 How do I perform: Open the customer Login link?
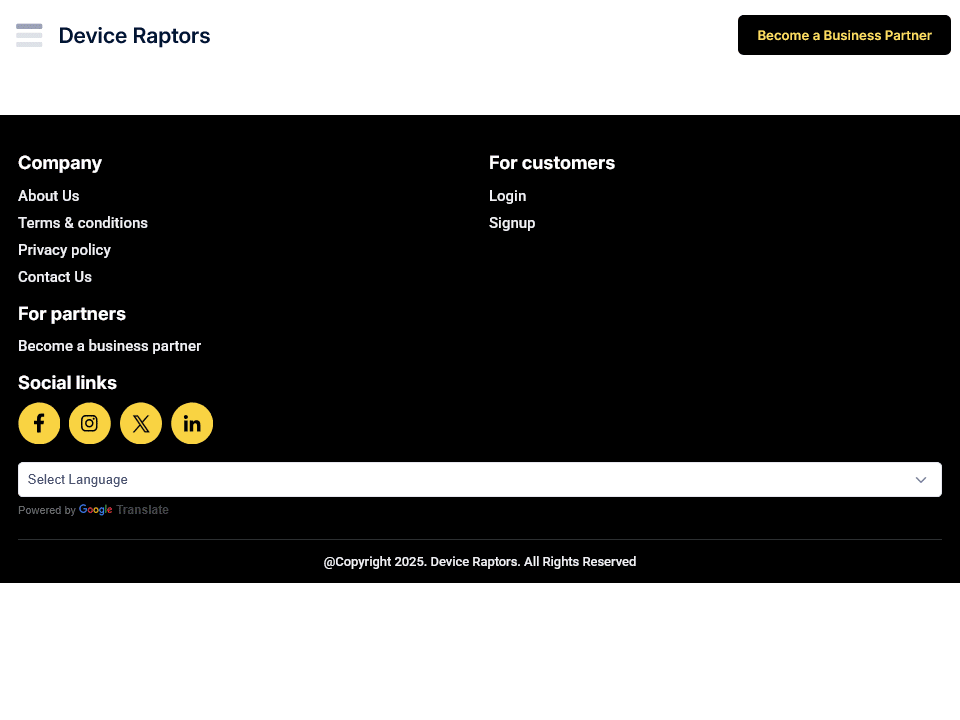(507, 196)
